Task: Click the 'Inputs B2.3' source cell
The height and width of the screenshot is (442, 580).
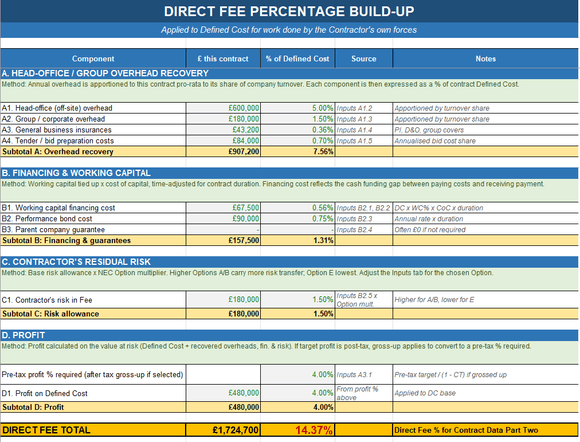Action: point(364,219)
